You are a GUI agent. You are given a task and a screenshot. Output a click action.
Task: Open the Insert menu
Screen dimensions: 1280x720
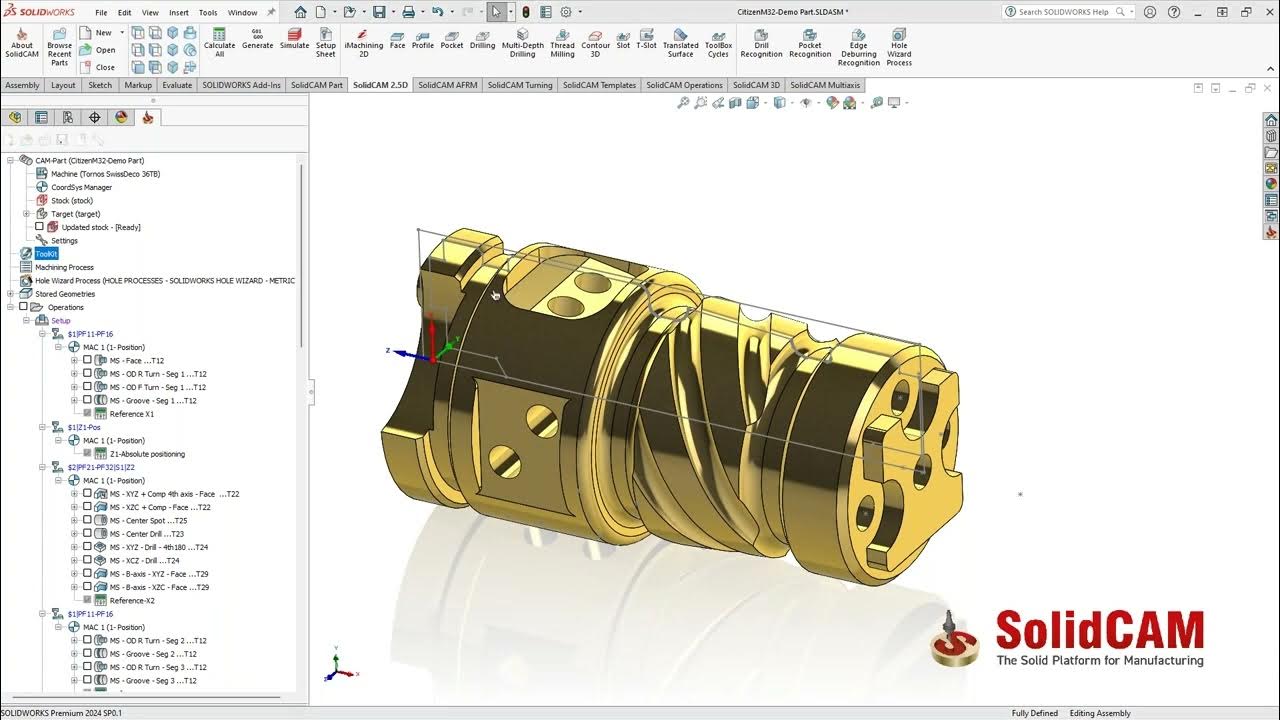click(x=179, y=13)
